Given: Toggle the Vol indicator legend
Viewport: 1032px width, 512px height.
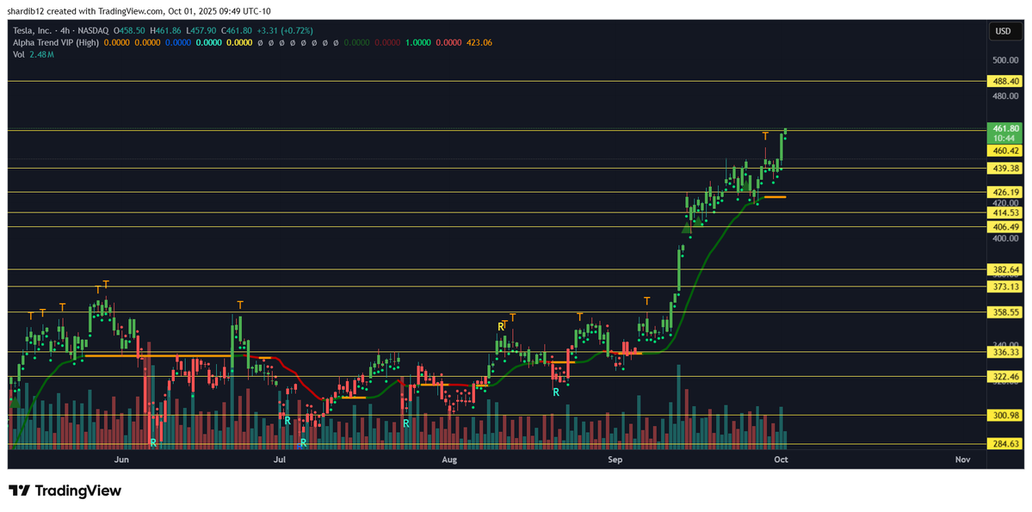Looking at the screenshot, I should (x=19, y=54).
